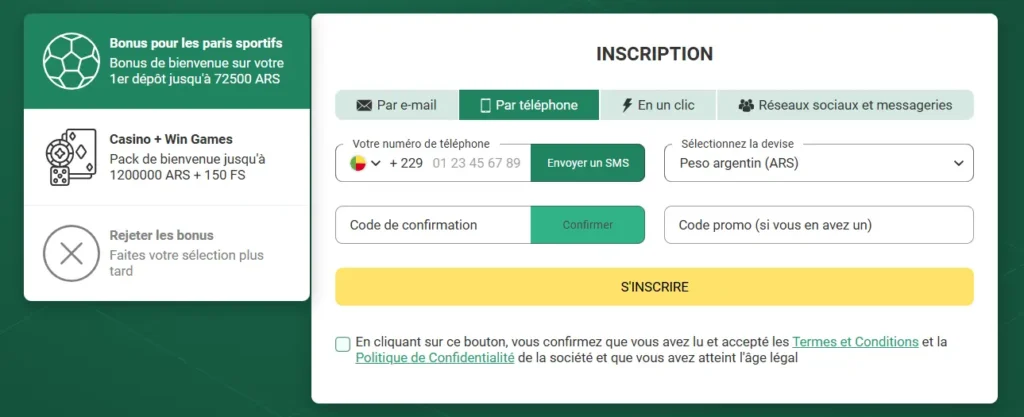Click the X circle reject bonus icon
Screen dimensions: 1024x417
[x=71, y=253]
